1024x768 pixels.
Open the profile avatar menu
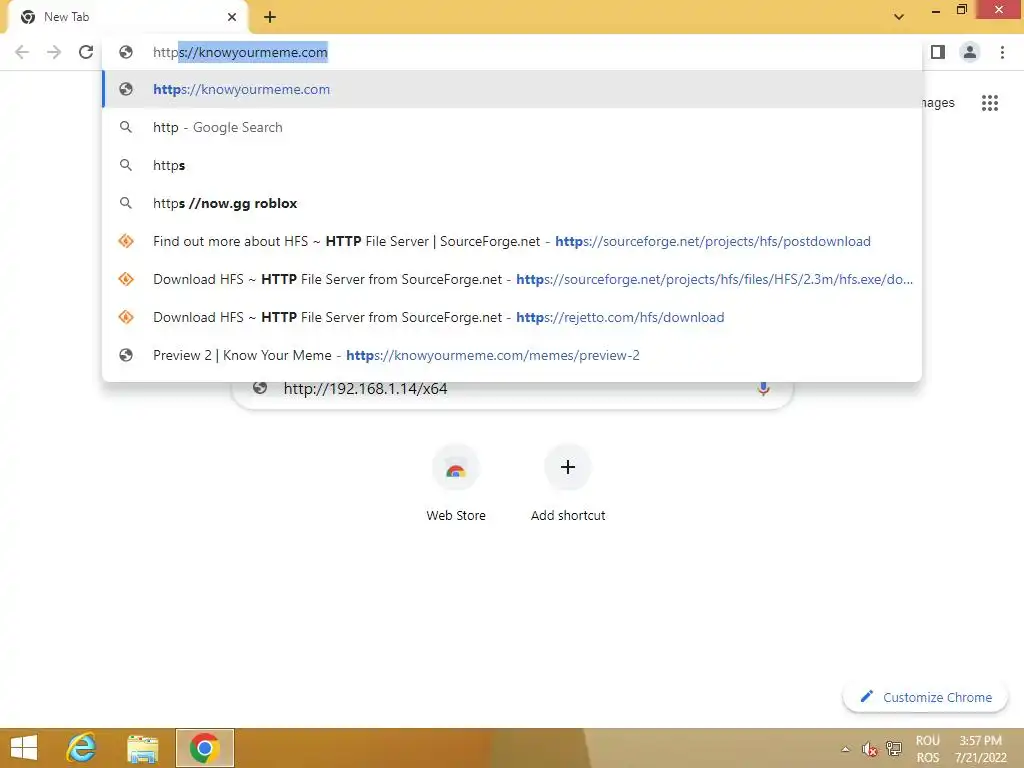click(x=970, y=52)
